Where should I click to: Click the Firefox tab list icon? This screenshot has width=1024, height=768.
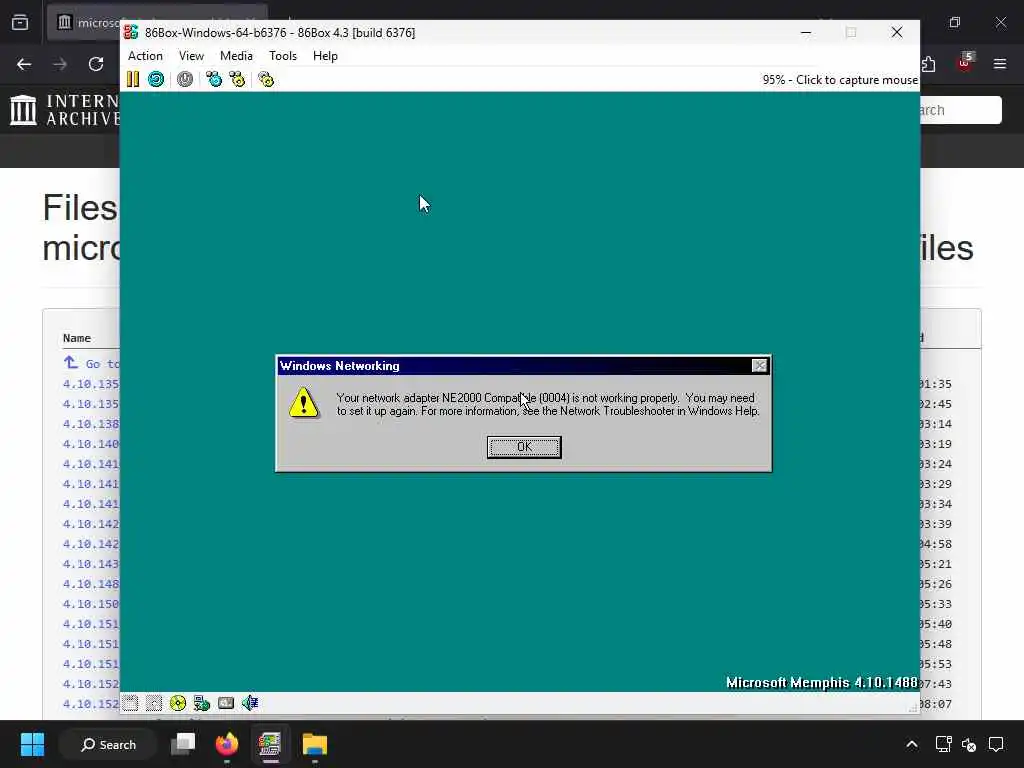(x=20, y=22)
